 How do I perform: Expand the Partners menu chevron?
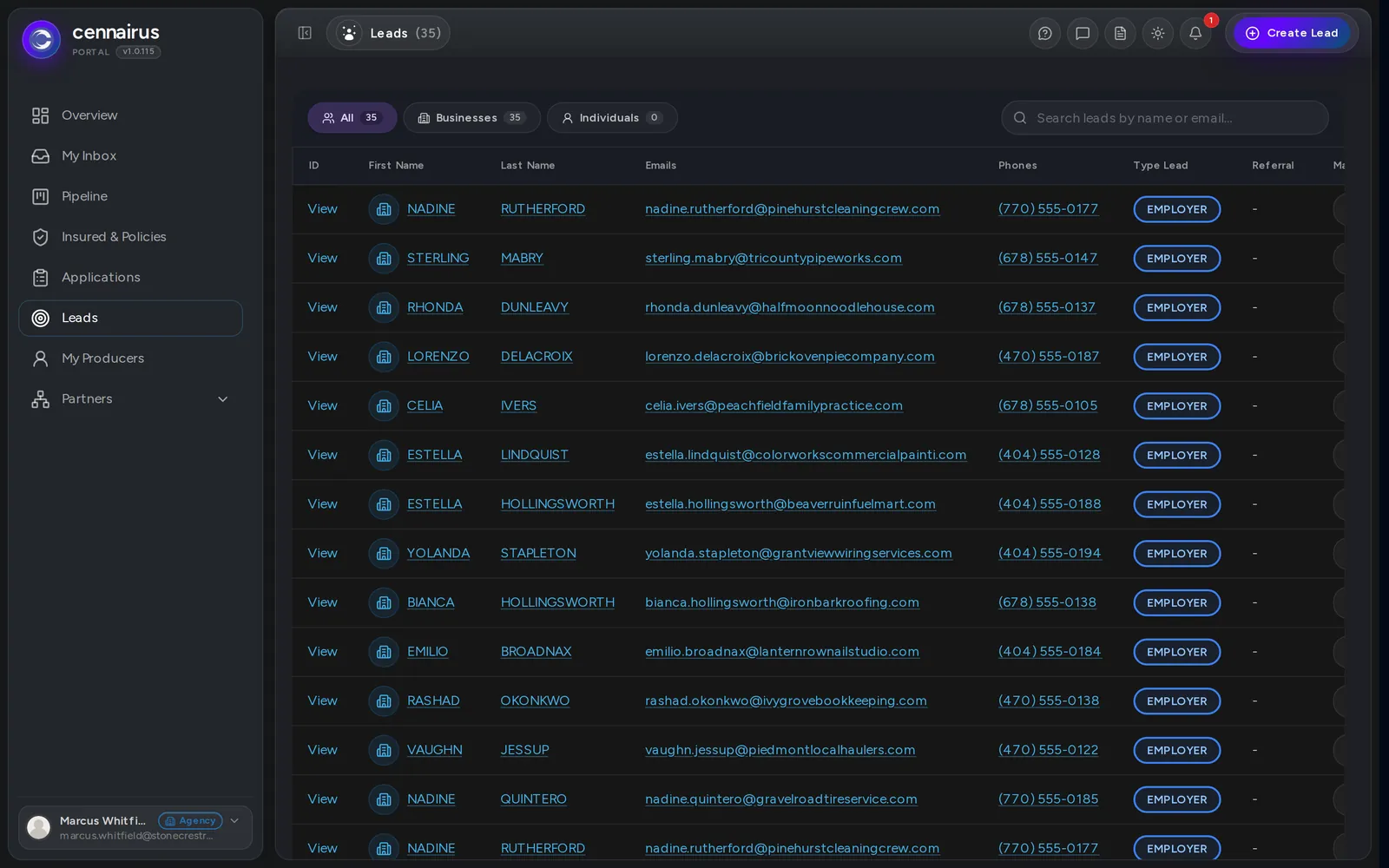tap(223, 399)
